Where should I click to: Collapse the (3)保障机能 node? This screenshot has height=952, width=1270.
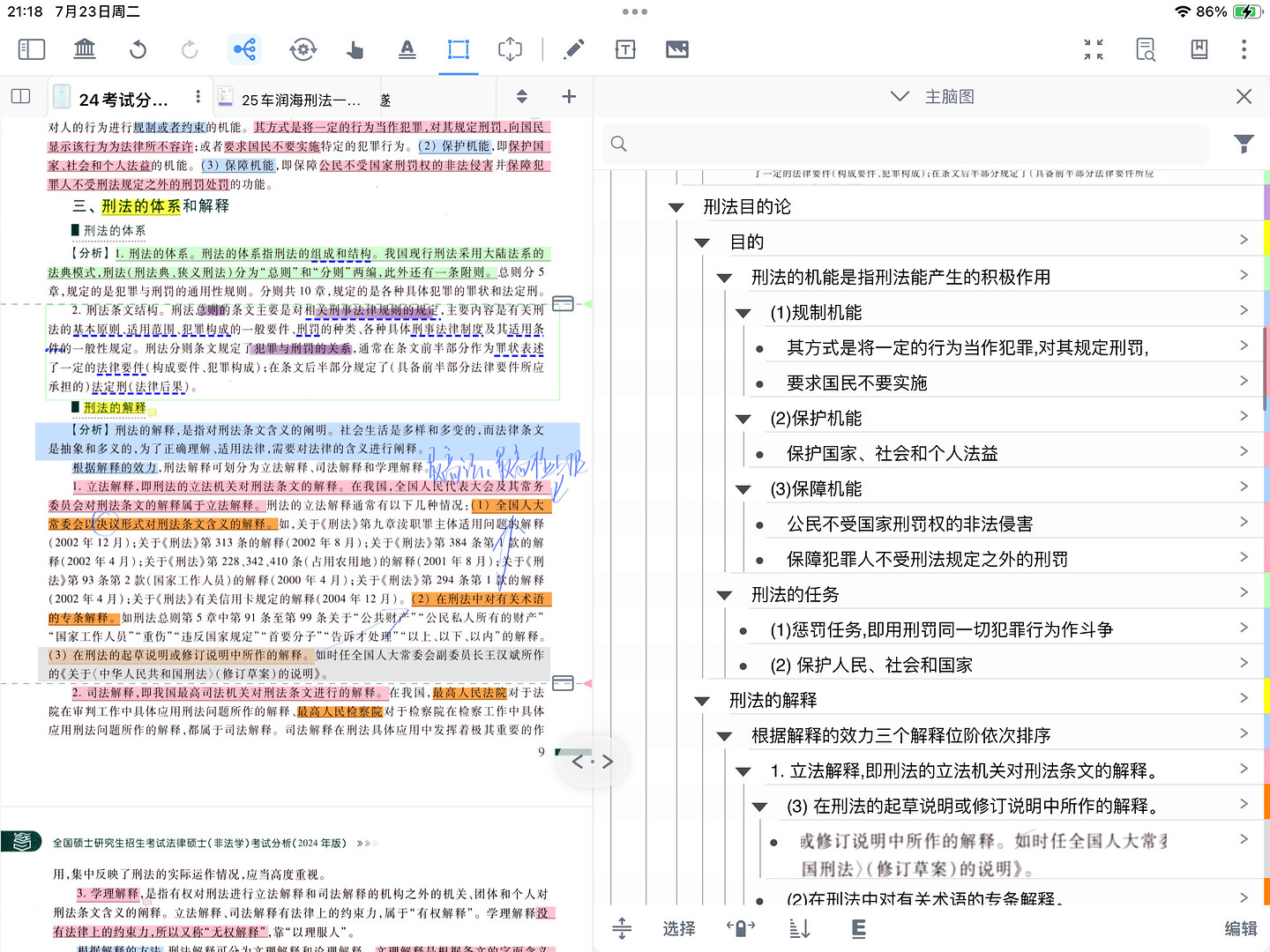[743, 489]
